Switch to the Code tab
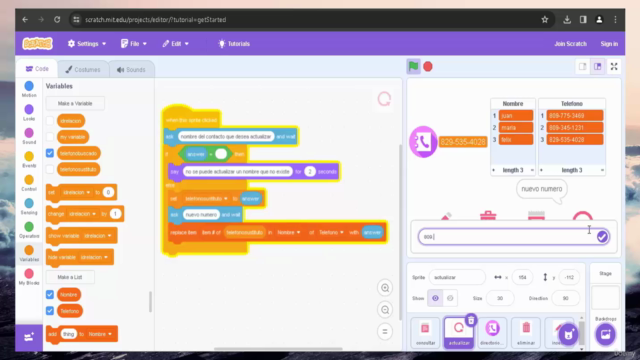This screenshot has width=640, height=360. coord(37,69)
